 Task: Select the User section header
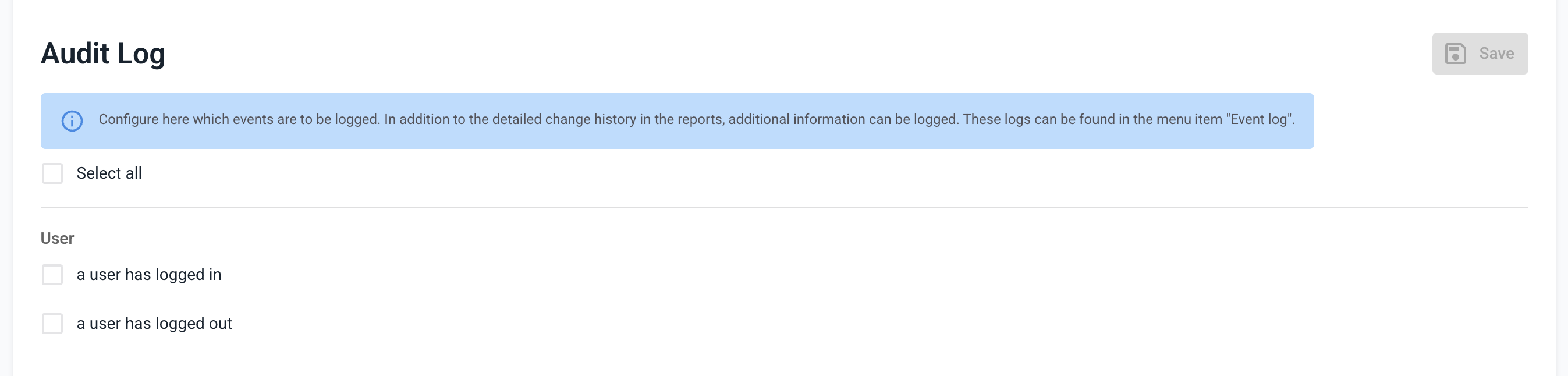pyautogui.click(x=57, y=239)
